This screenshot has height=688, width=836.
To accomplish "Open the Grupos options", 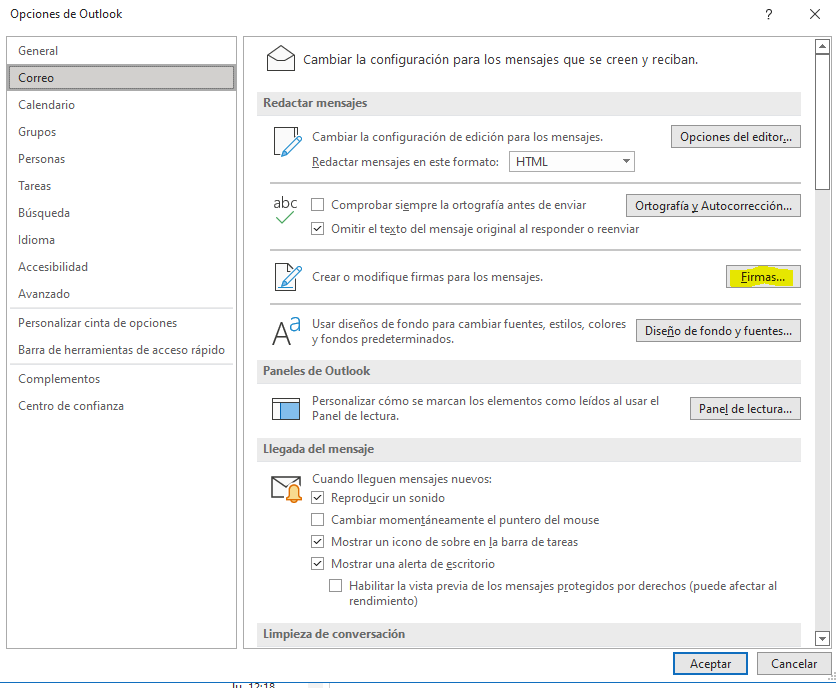I will pyautogui.click(x=122, y=132).
